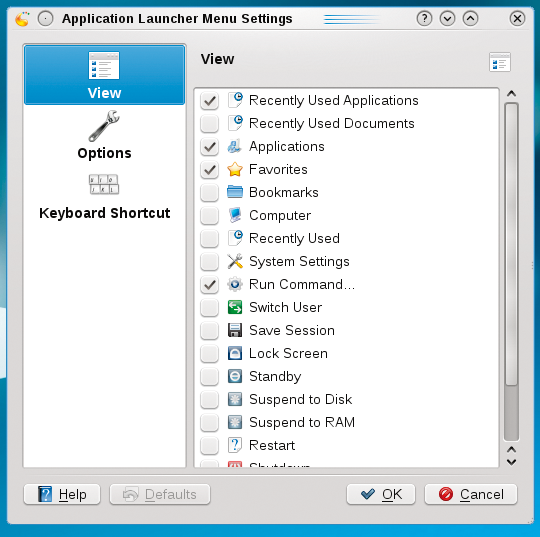Click the Lock Screen icon
The image size is (540, 537).
coord(235,353)
